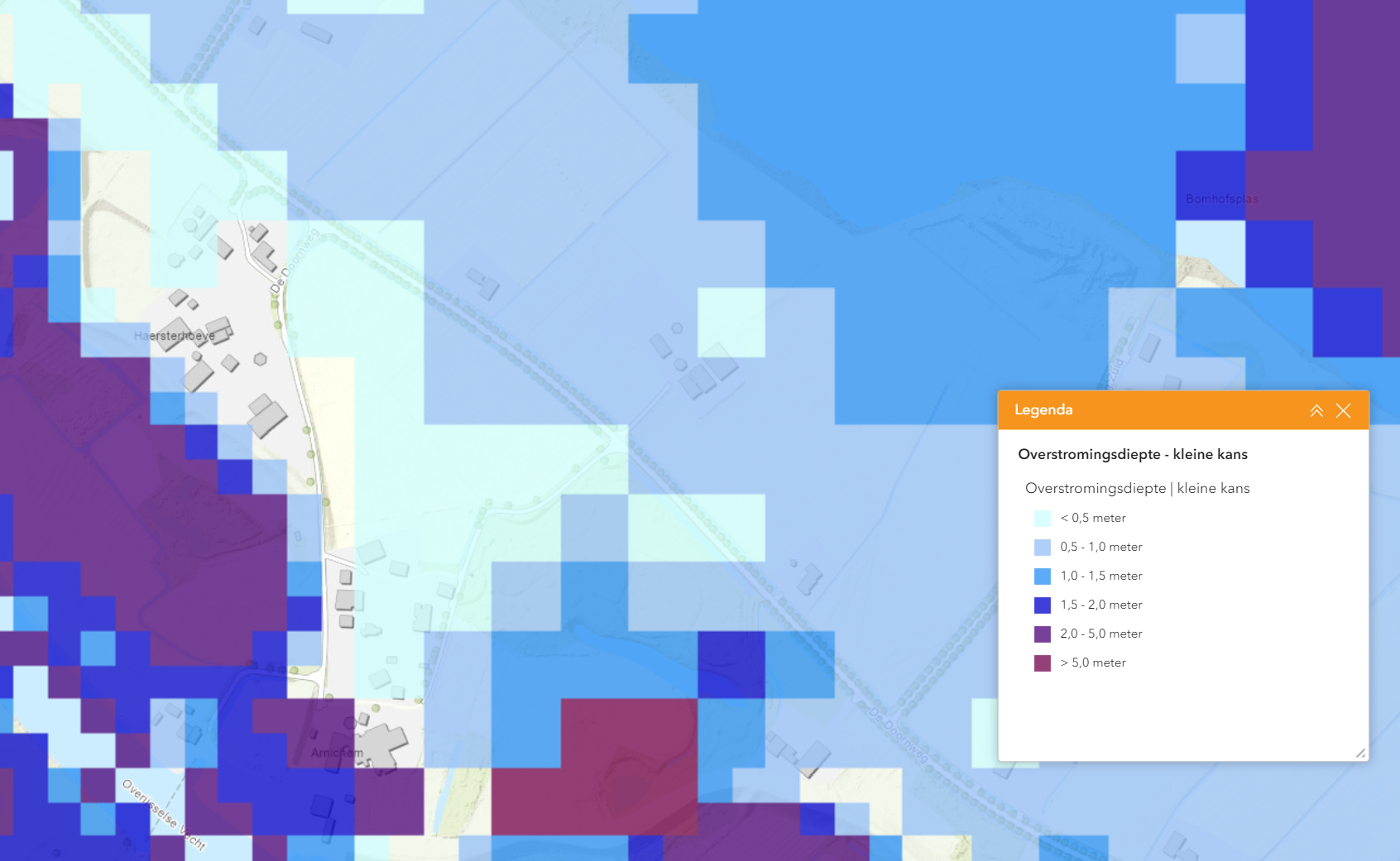This screenshot has width=1400, height=861.
Task: Click the 1,0 - 1,5 meter swatch
Action: click(x=1043, y=576)
